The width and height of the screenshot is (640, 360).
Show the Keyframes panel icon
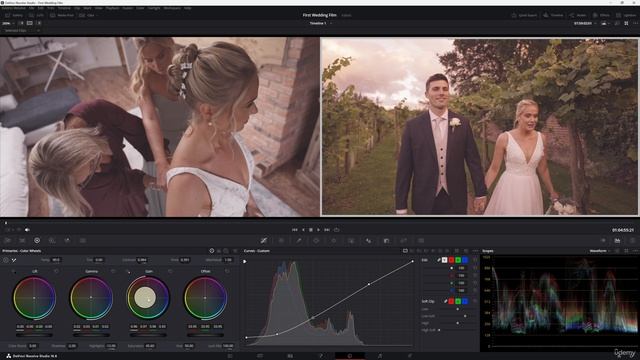tap(603, 240)
